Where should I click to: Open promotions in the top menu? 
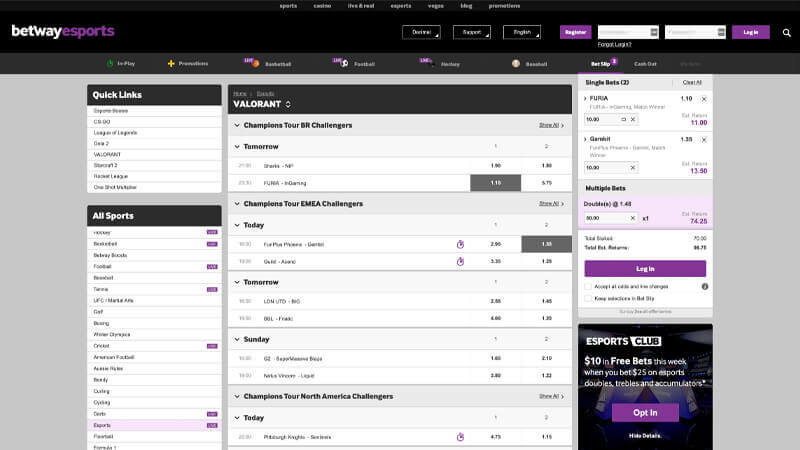[504, 6]
